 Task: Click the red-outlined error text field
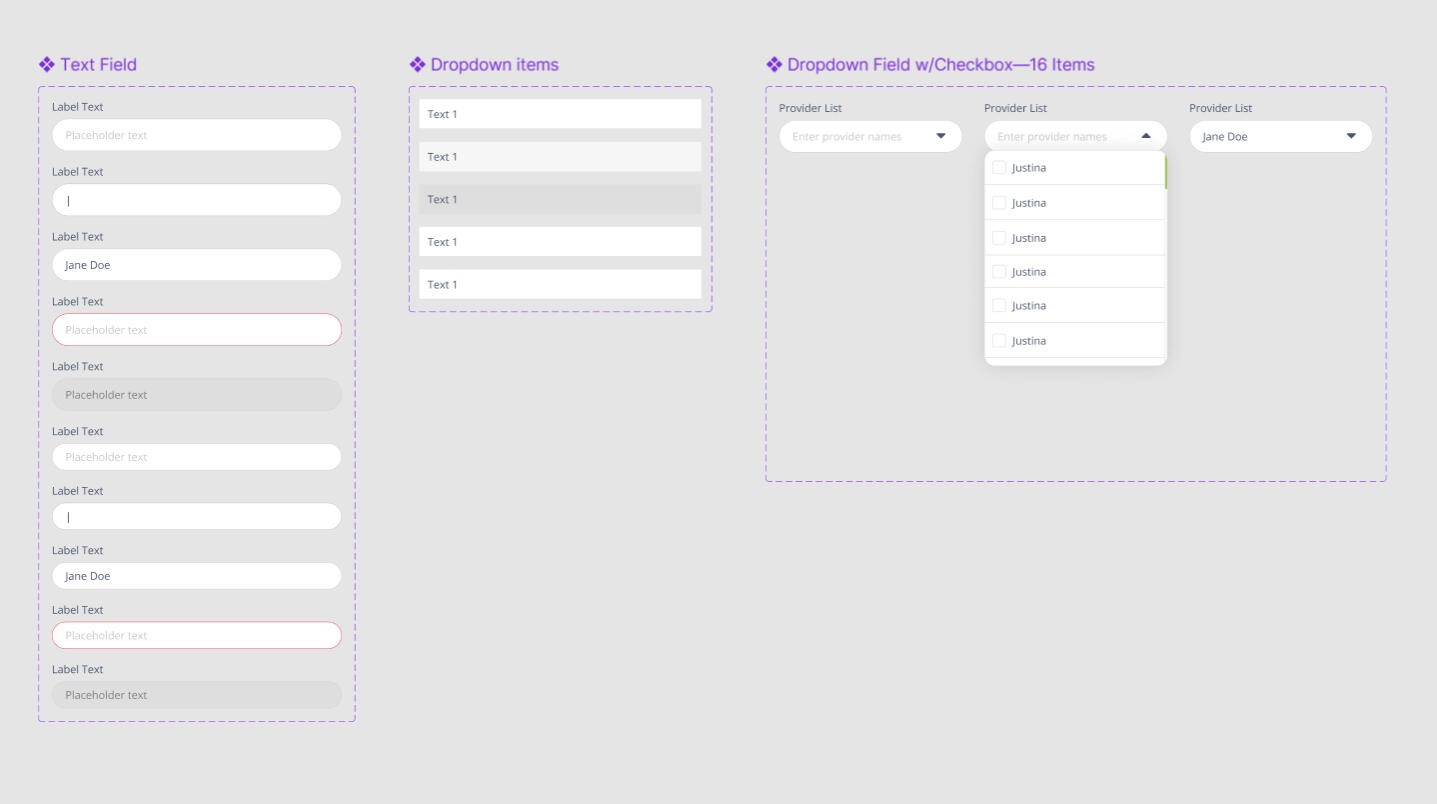(196, 329)
